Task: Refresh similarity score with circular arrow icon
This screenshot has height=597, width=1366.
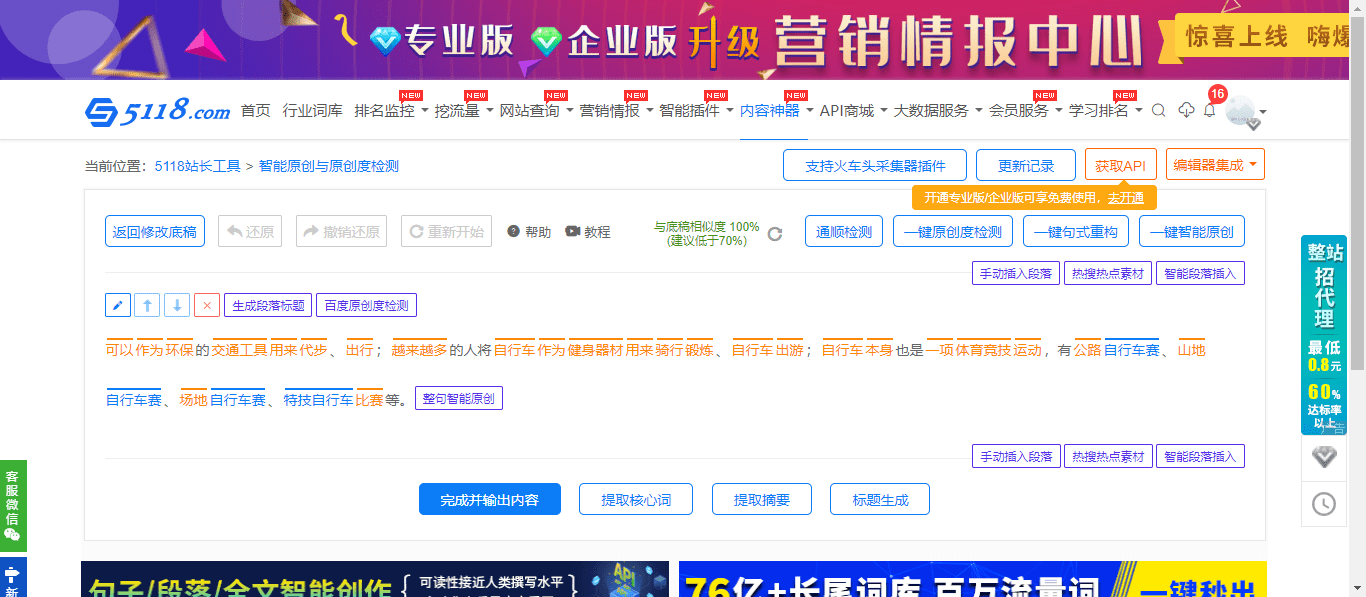Action: 775,234
